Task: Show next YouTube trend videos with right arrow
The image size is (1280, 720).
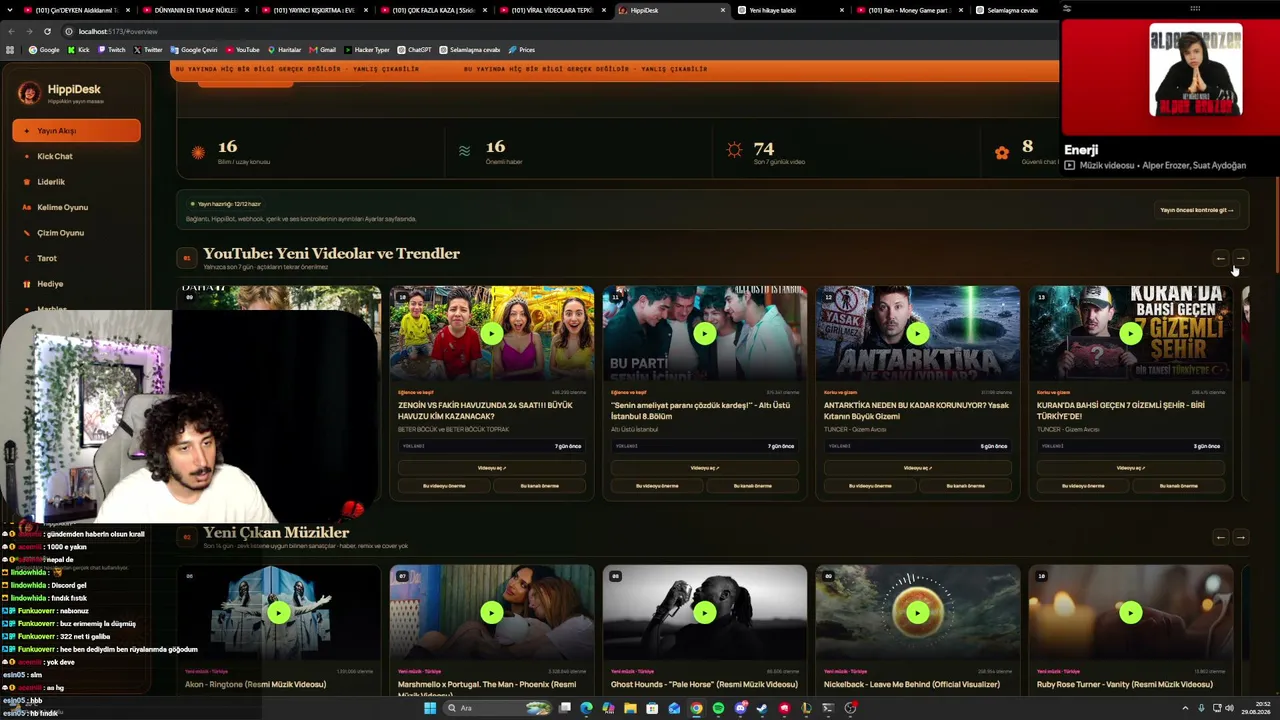Action: 1240,258
